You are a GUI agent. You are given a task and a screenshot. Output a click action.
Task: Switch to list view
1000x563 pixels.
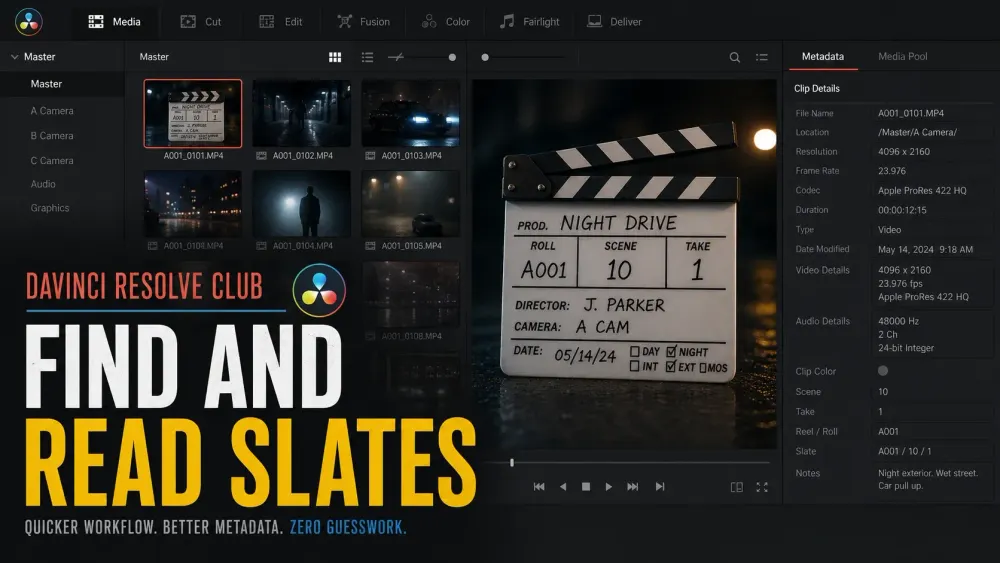367,57
